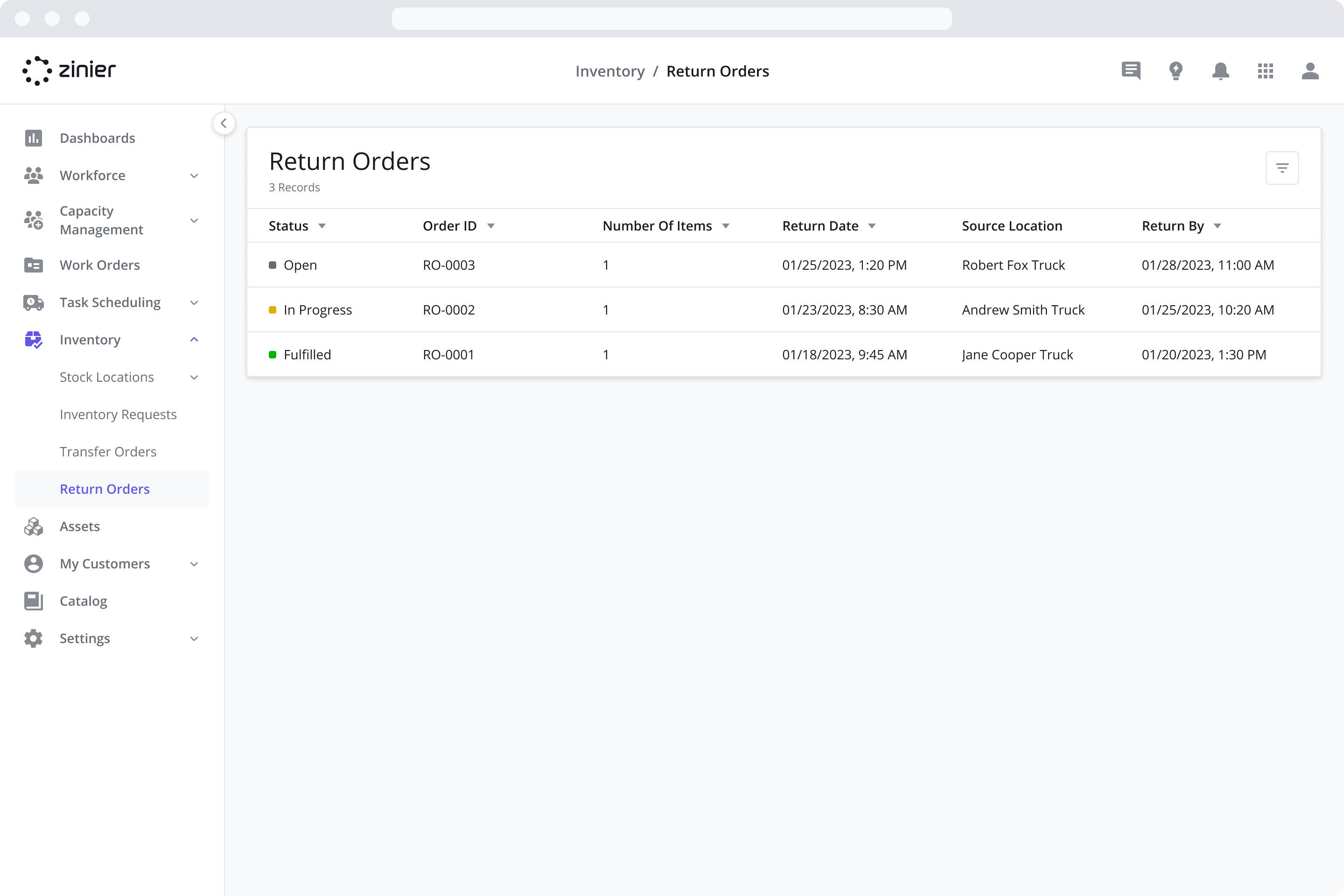The image size is (1344, 896).
Task: Click Andrew Smith Truck cell
Action: pos(1023,310)
